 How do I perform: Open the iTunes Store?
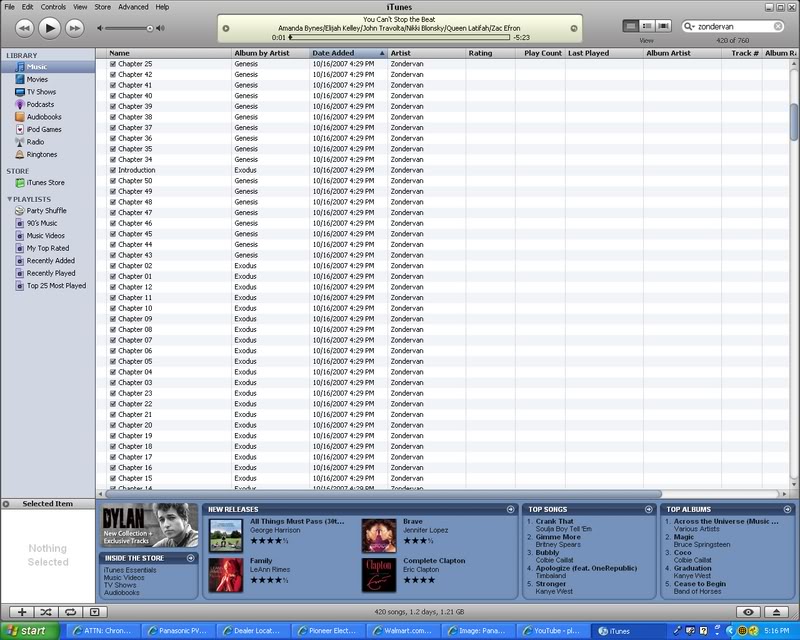(47, 182)
